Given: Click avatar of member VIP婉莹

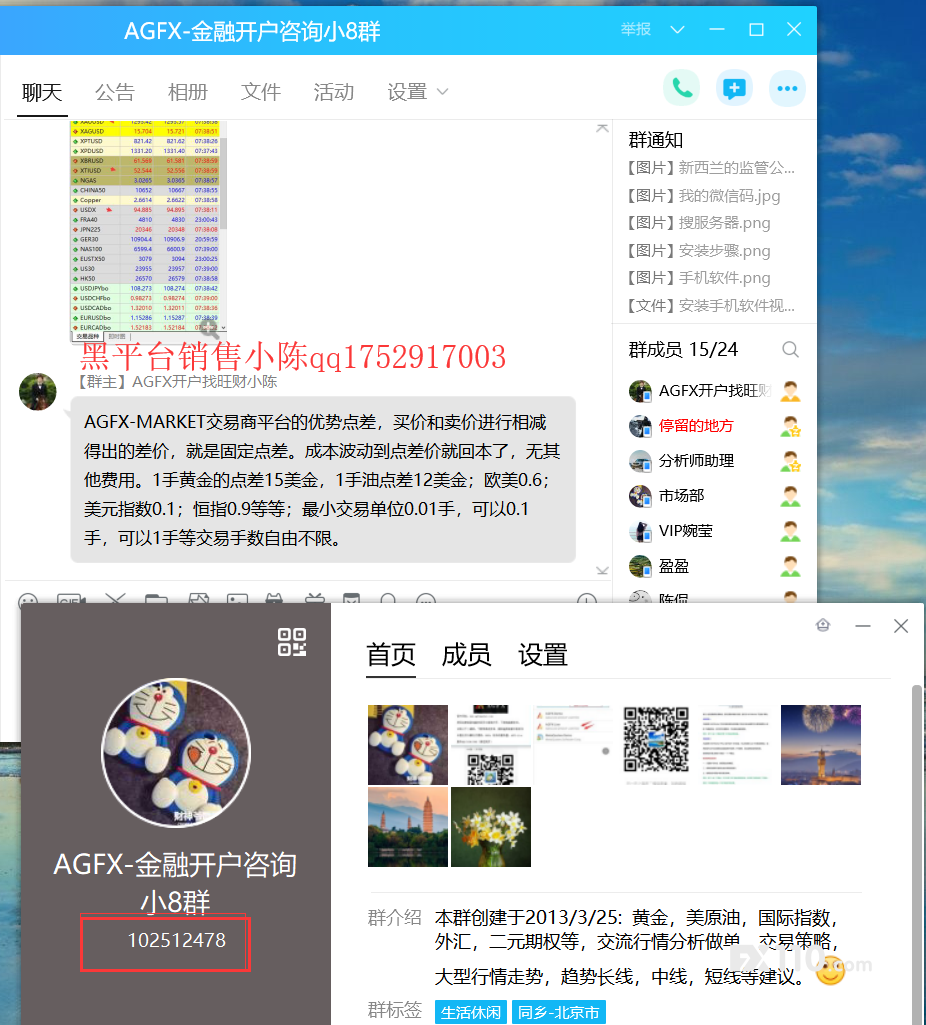Looking at the screenshot, I should [640, 531].
